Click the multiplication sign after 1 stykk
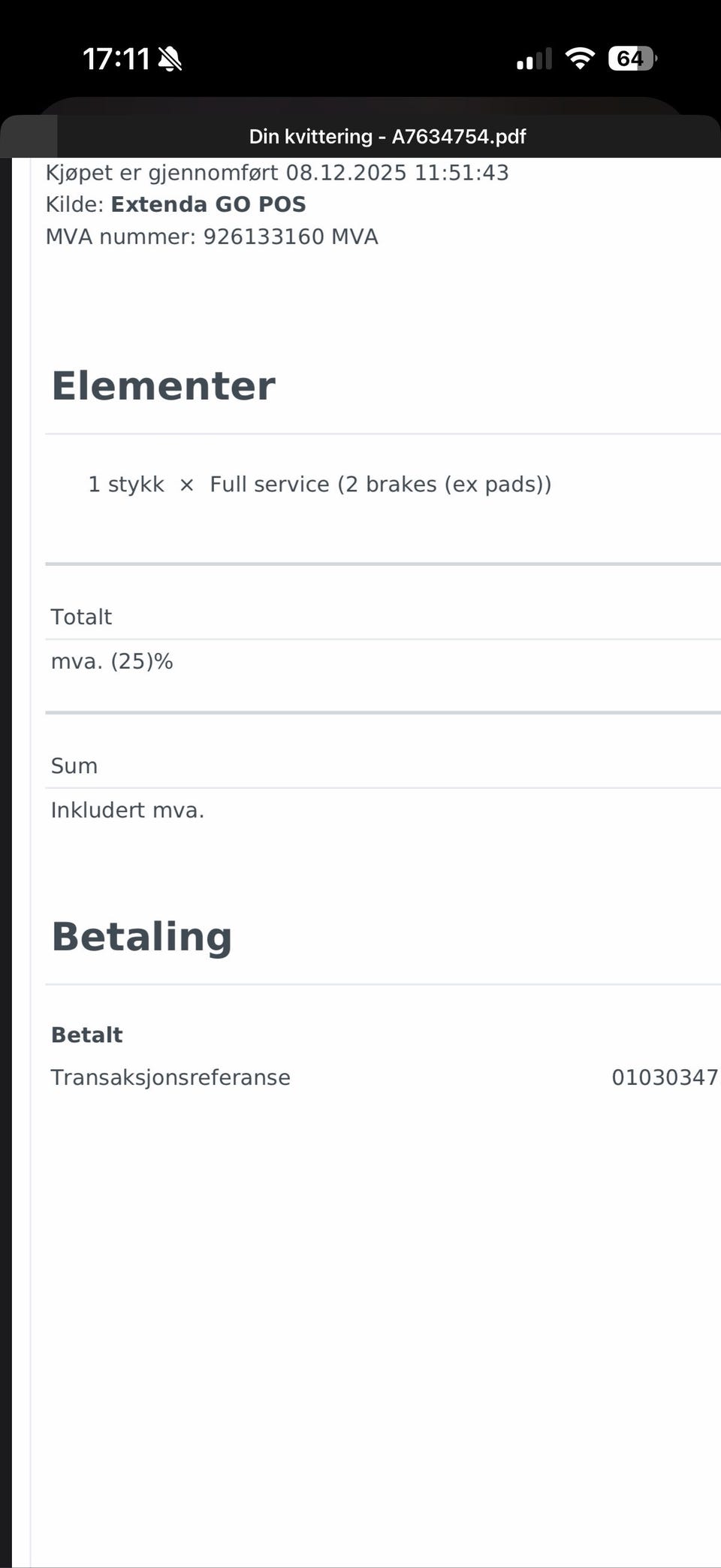The height and width of the screenshot is (1568, 721). click(186, 485)
